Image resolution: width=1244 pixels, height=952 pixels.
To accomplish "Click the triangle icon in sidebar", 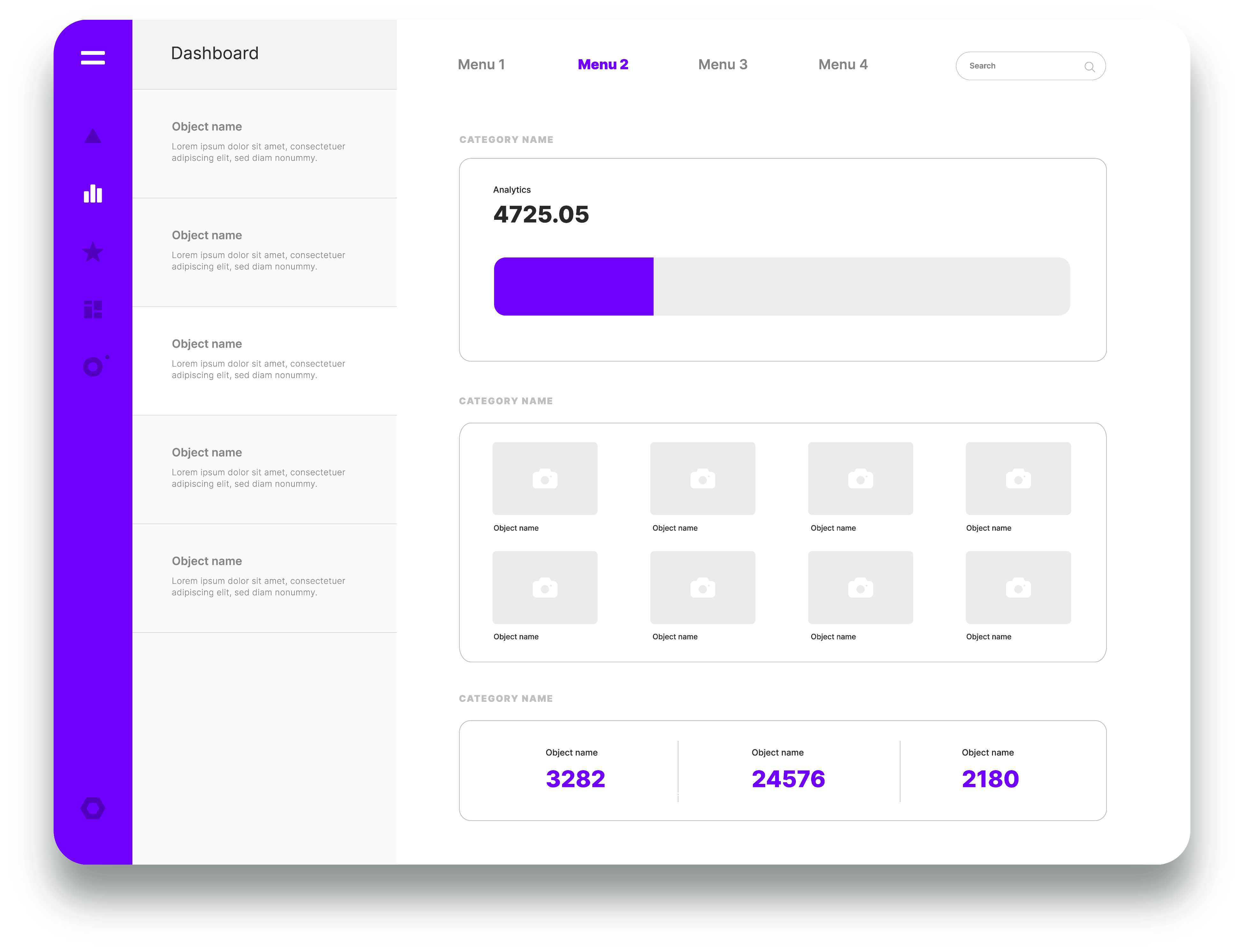I will [93, 137].
